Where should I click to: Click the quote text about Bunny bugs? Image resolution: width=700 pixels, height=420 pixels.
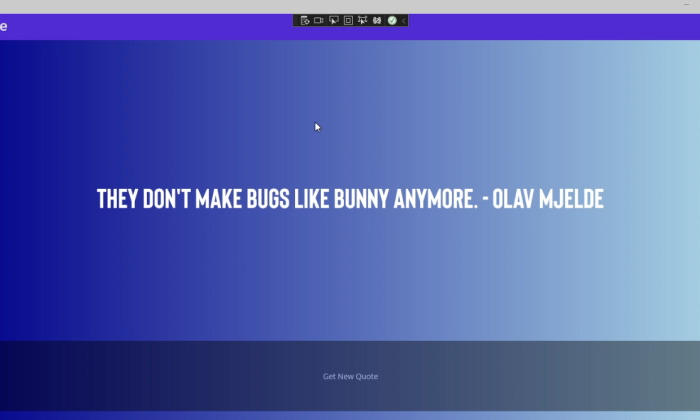coord(350,199)
